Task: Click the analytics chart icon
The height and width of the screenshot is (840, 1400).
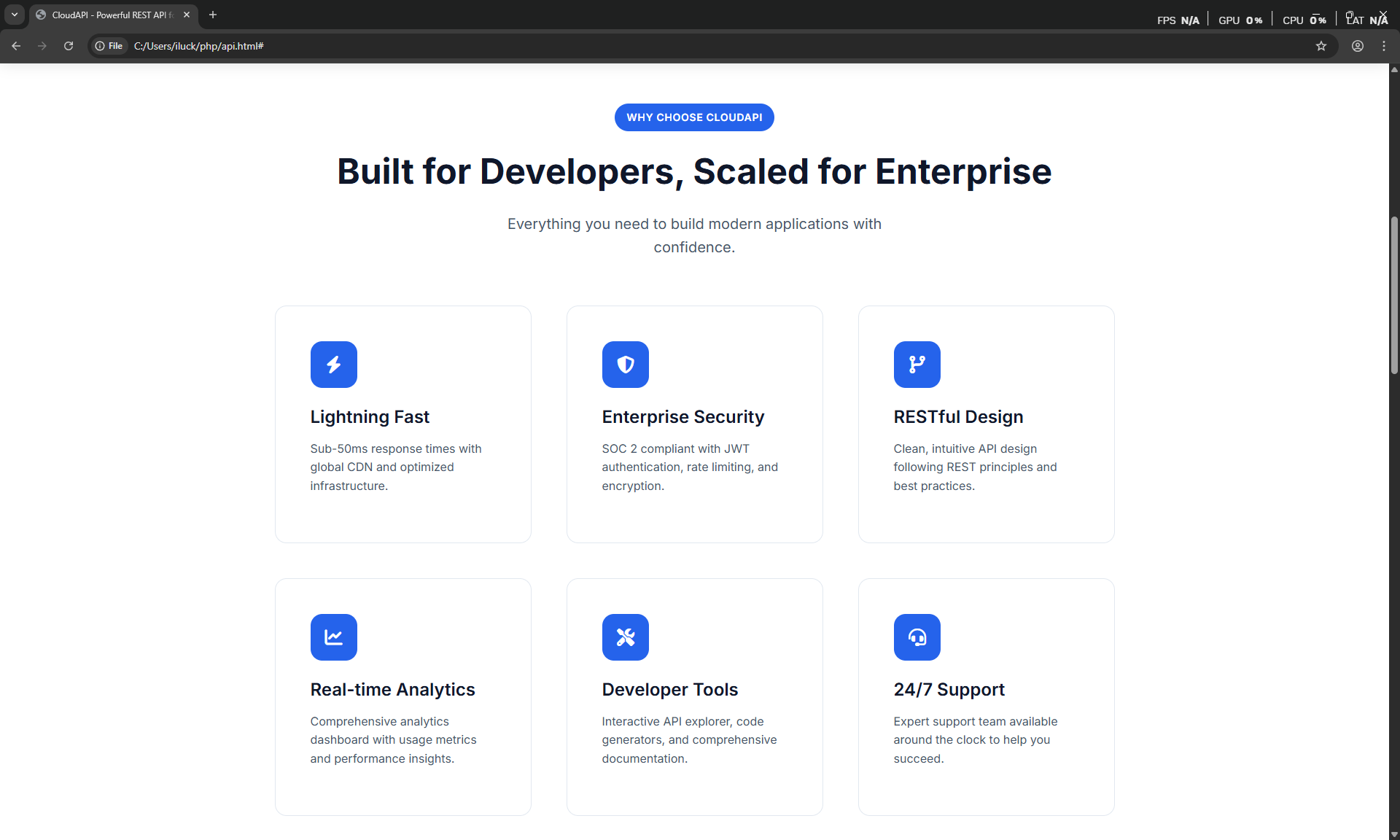Action: pos(333,637)
